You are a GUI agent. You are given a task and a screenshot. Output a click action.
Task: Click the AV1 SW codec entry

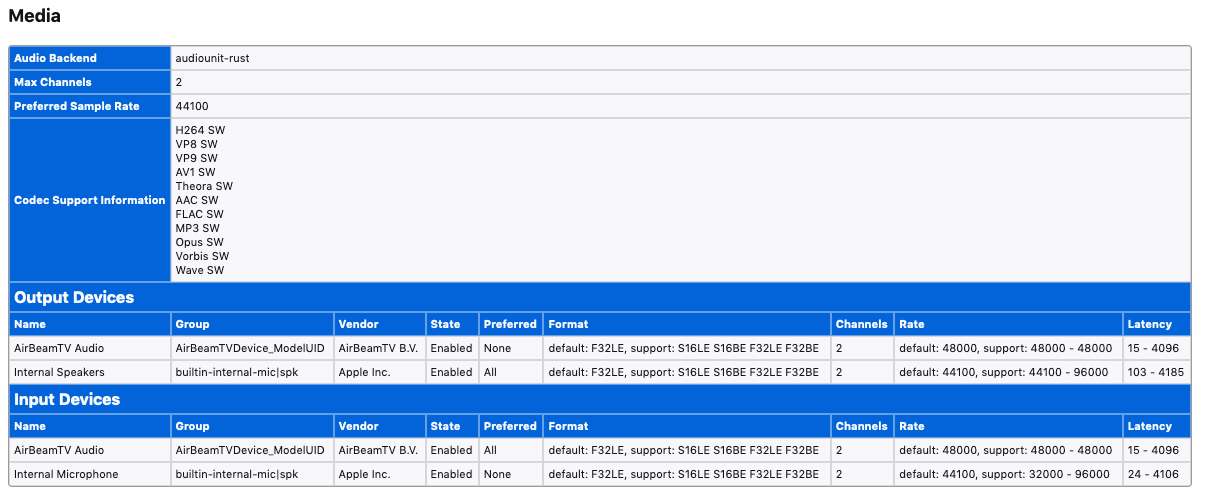pos(195,172)
